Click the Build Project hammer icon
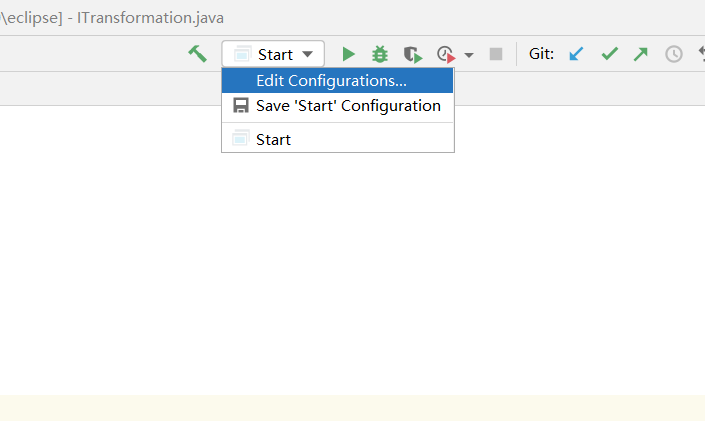Image resolution: width=705 pixels, height=430 pixels. pos(198,54)
